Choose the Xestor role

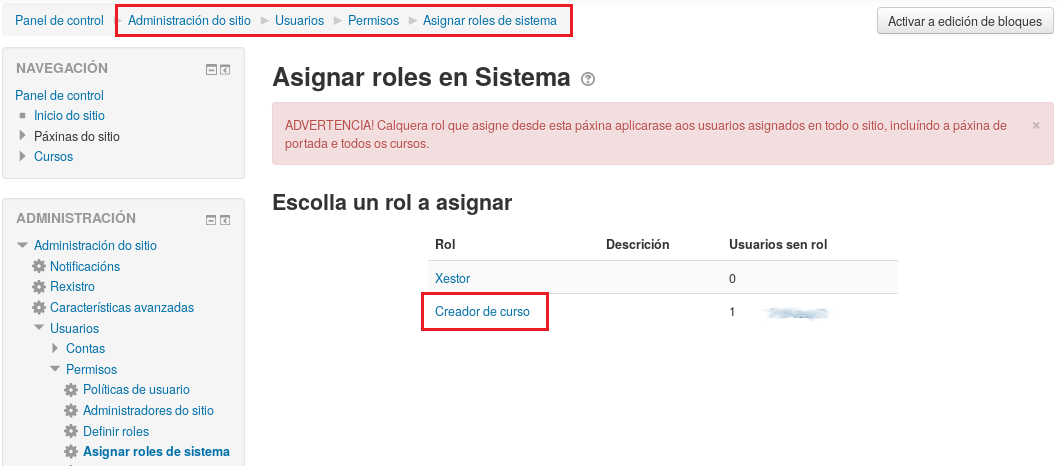(452, 279)
